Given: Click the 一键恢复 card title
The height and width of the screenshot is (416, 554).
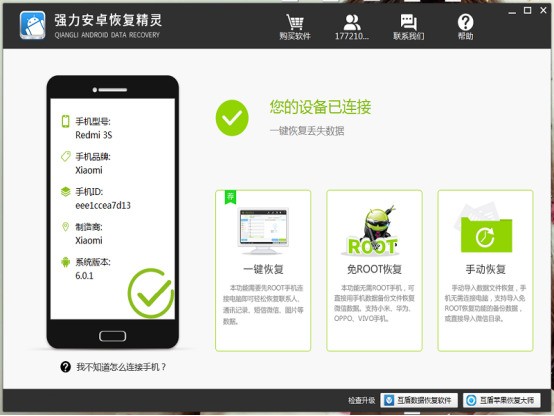Looking at the screenshot, I should (263, 269).
